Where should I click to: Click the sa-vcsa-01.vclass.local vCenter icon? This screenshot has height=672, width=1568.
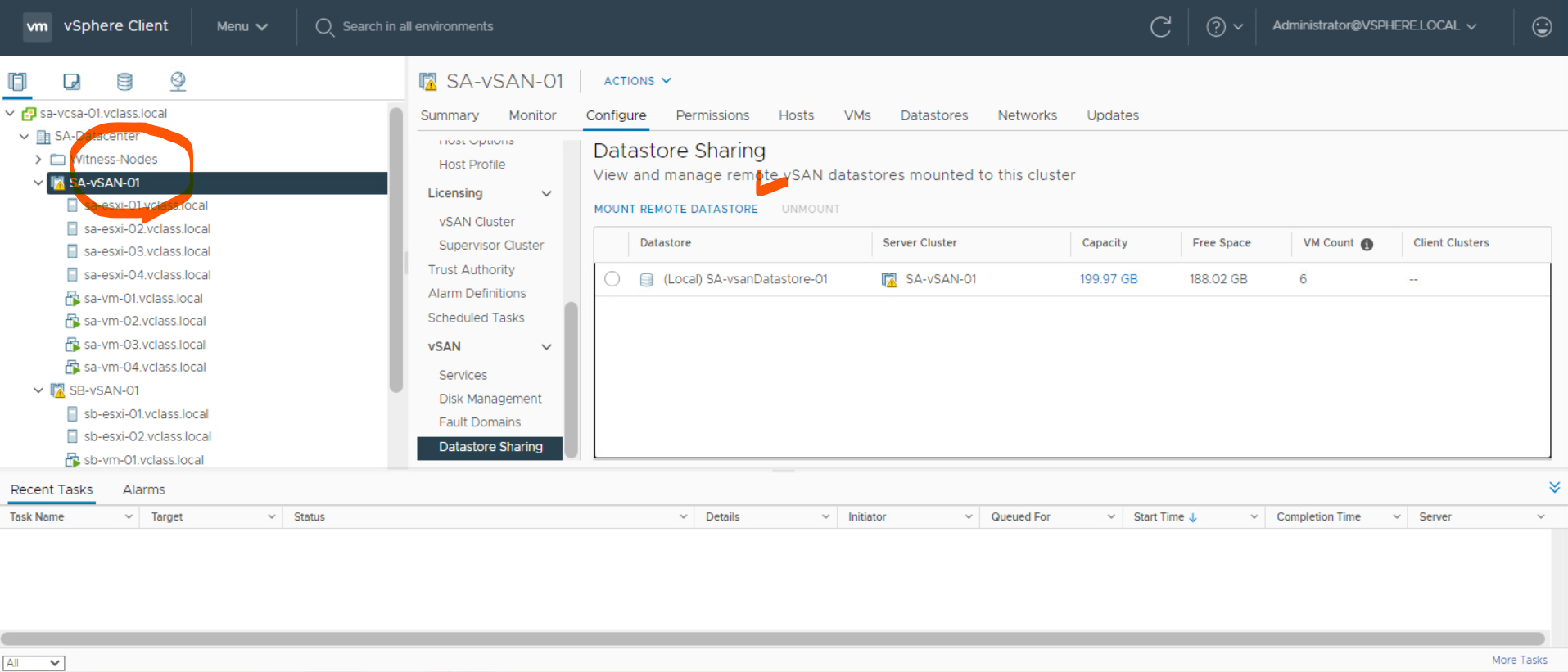click(x=29, y=113)
